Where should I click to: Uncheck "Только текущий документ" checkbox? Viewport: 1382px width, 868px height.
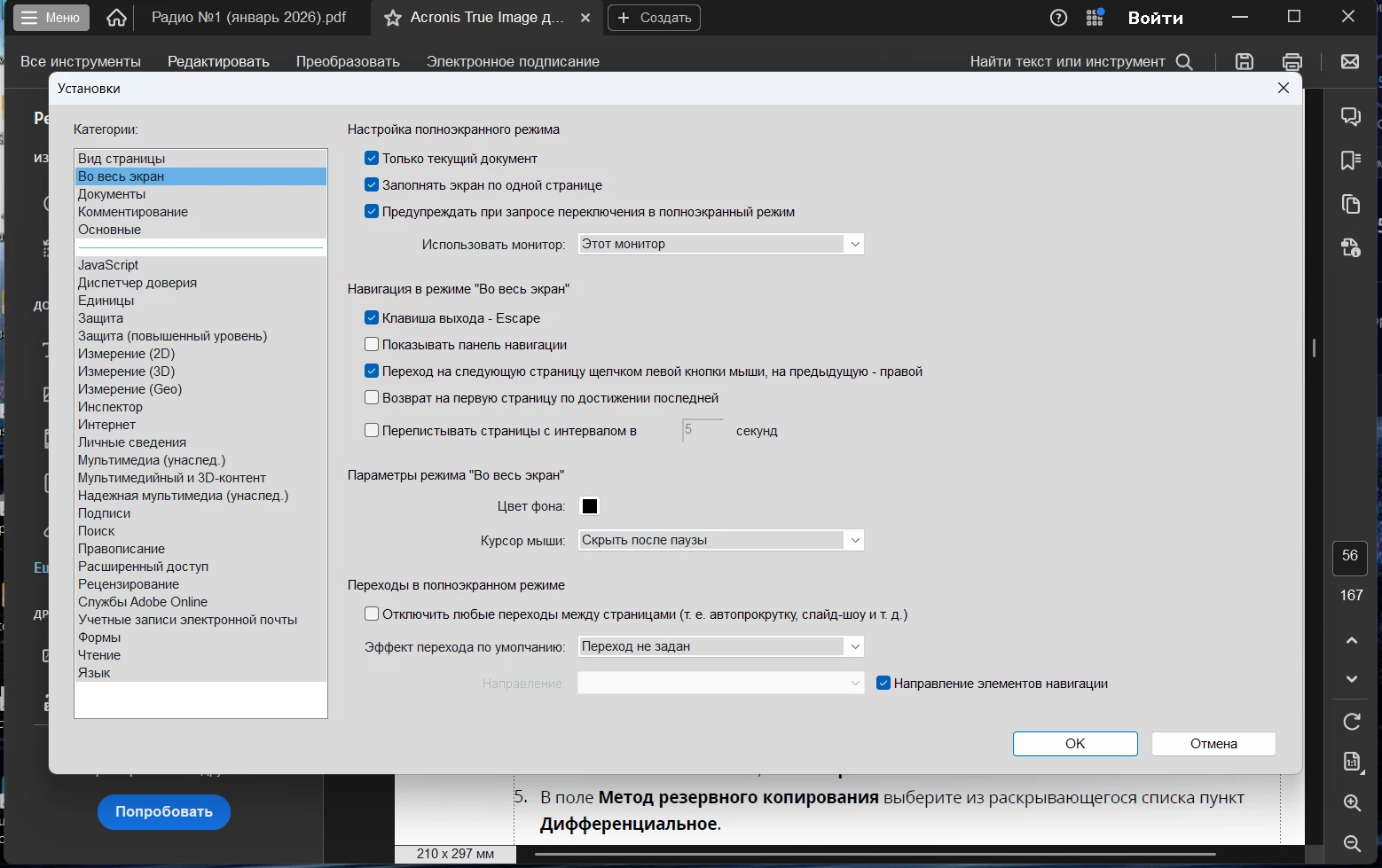373,159
